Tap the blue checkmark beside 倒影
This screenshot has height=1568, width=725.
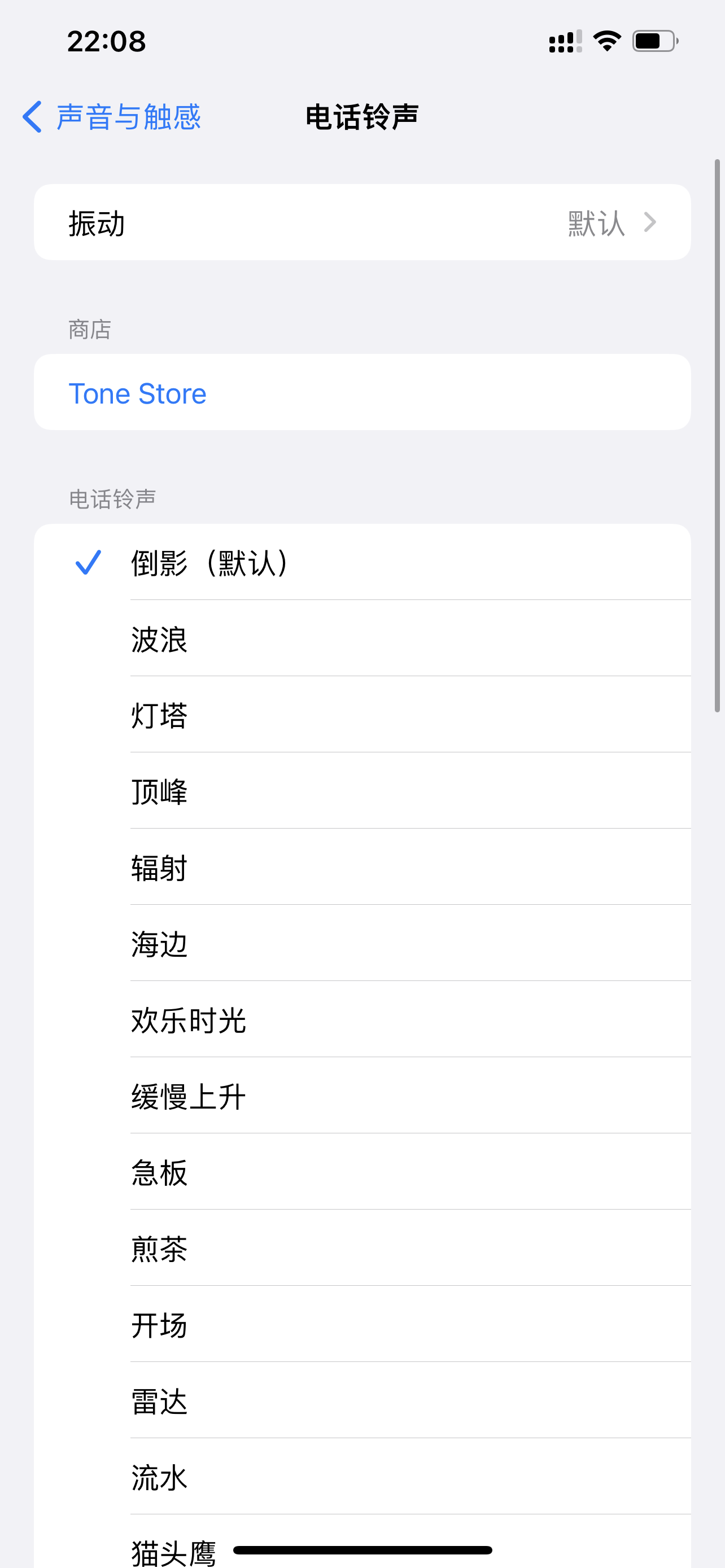point(88,562)
